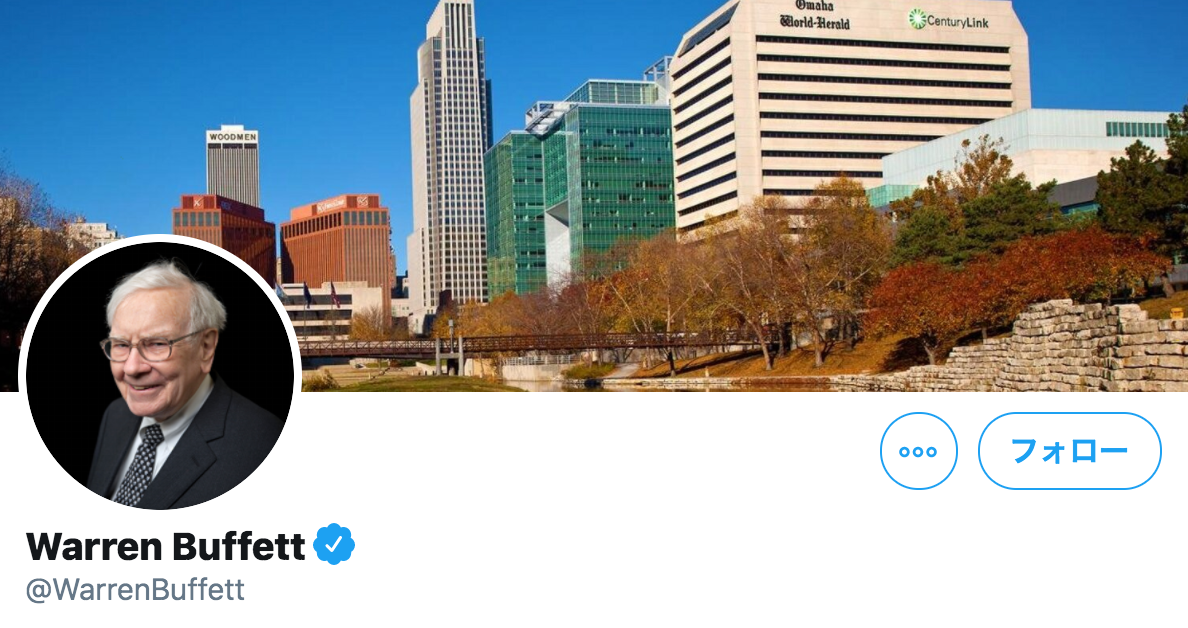
Task: Click the orange brick building with logo
Action: click(x=338, y=241)
